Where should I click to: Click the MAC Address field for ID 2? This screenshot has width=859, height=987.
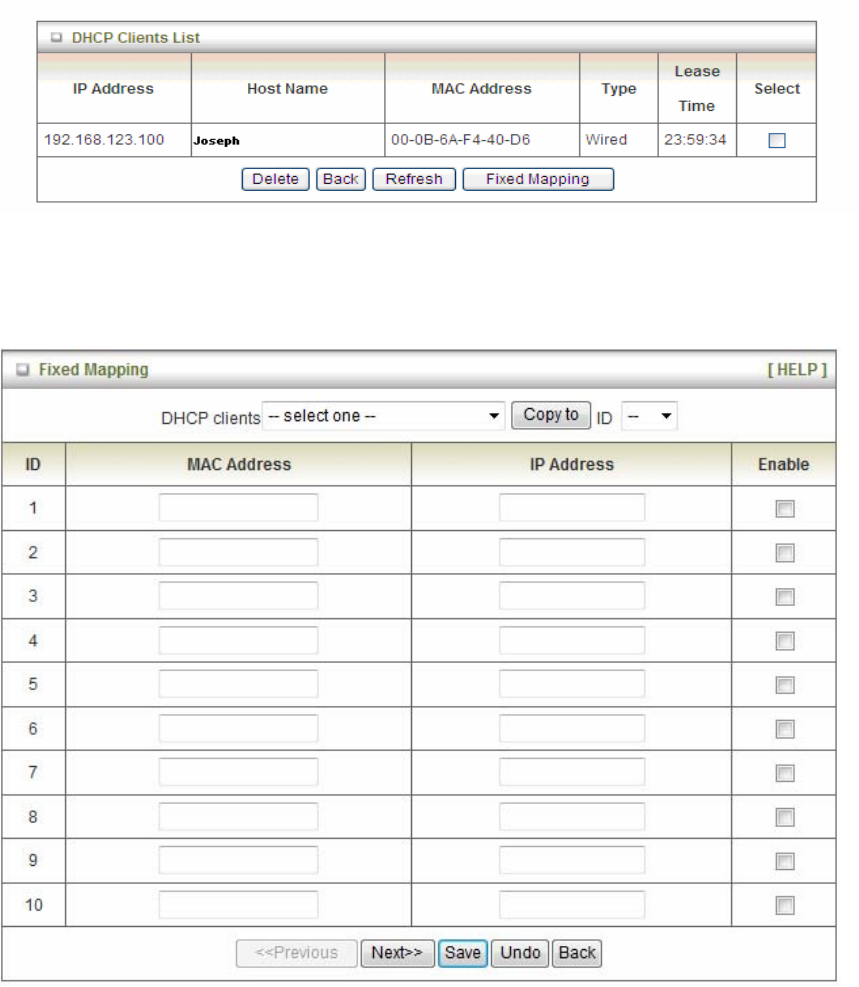[239, 551]
